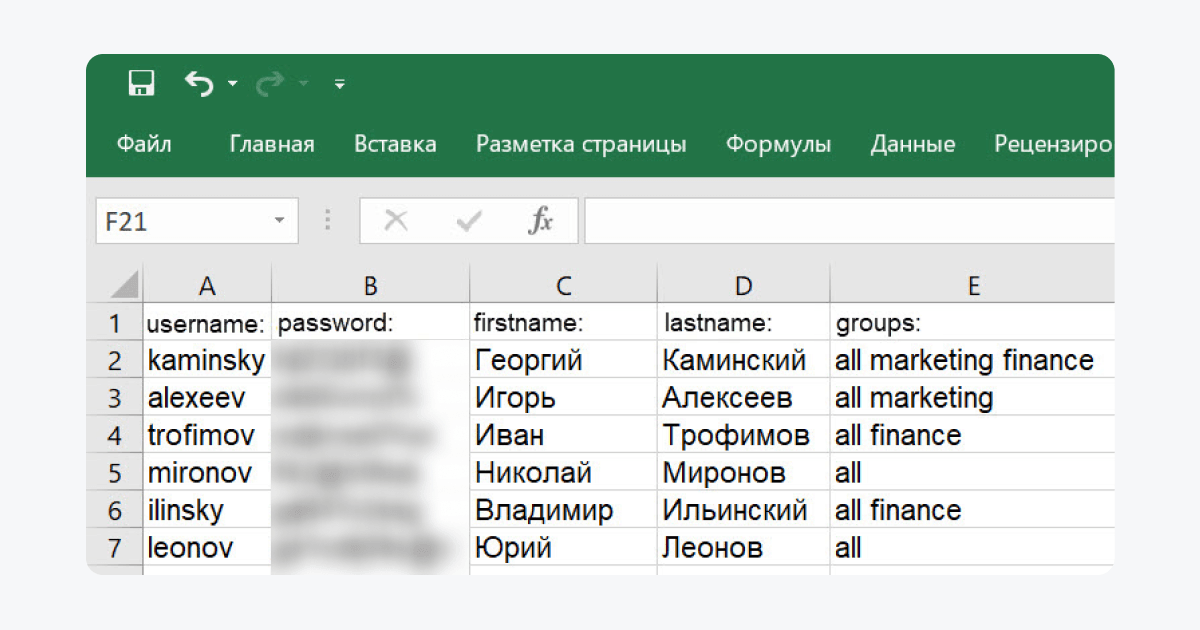The height and width of the screenshot is (630, 1200).
Task: Select the Разметка страницы tab
Action: click(581, 144)
